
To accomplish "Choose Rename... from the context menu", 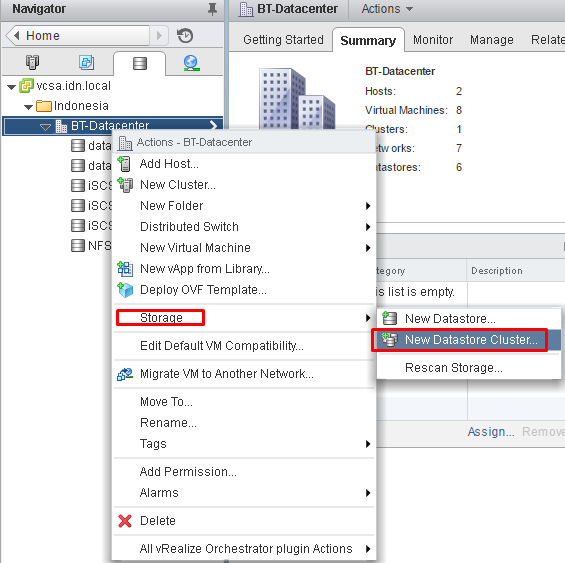I will pyautogui.click(x=244, y=423).
